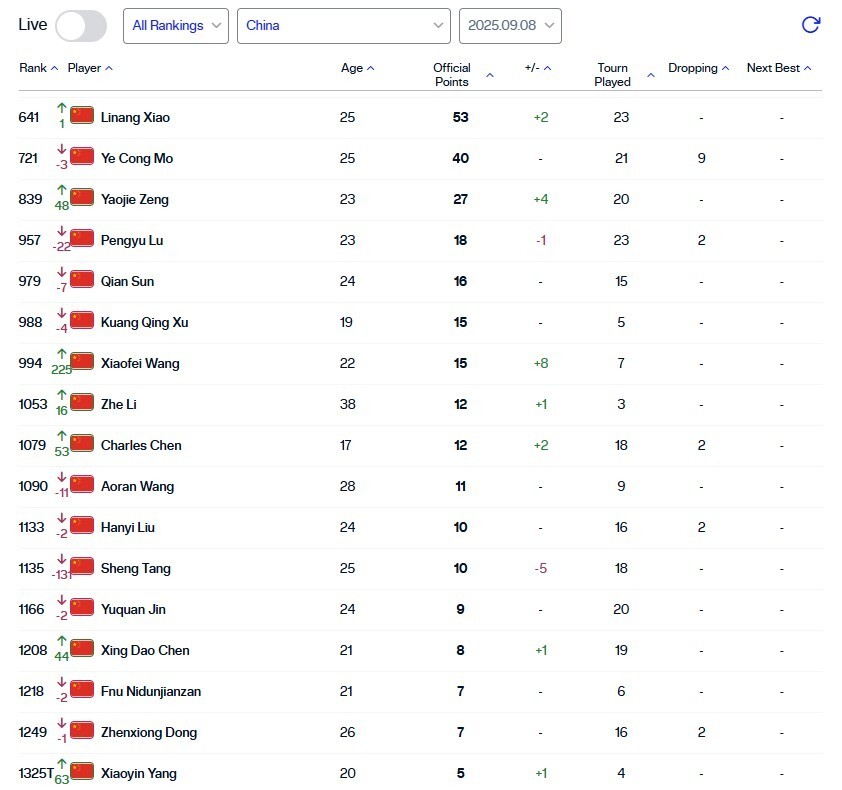Open the 2025.09.08 date selector
Screen dimensions: 842x790
(x=510, y=27)
